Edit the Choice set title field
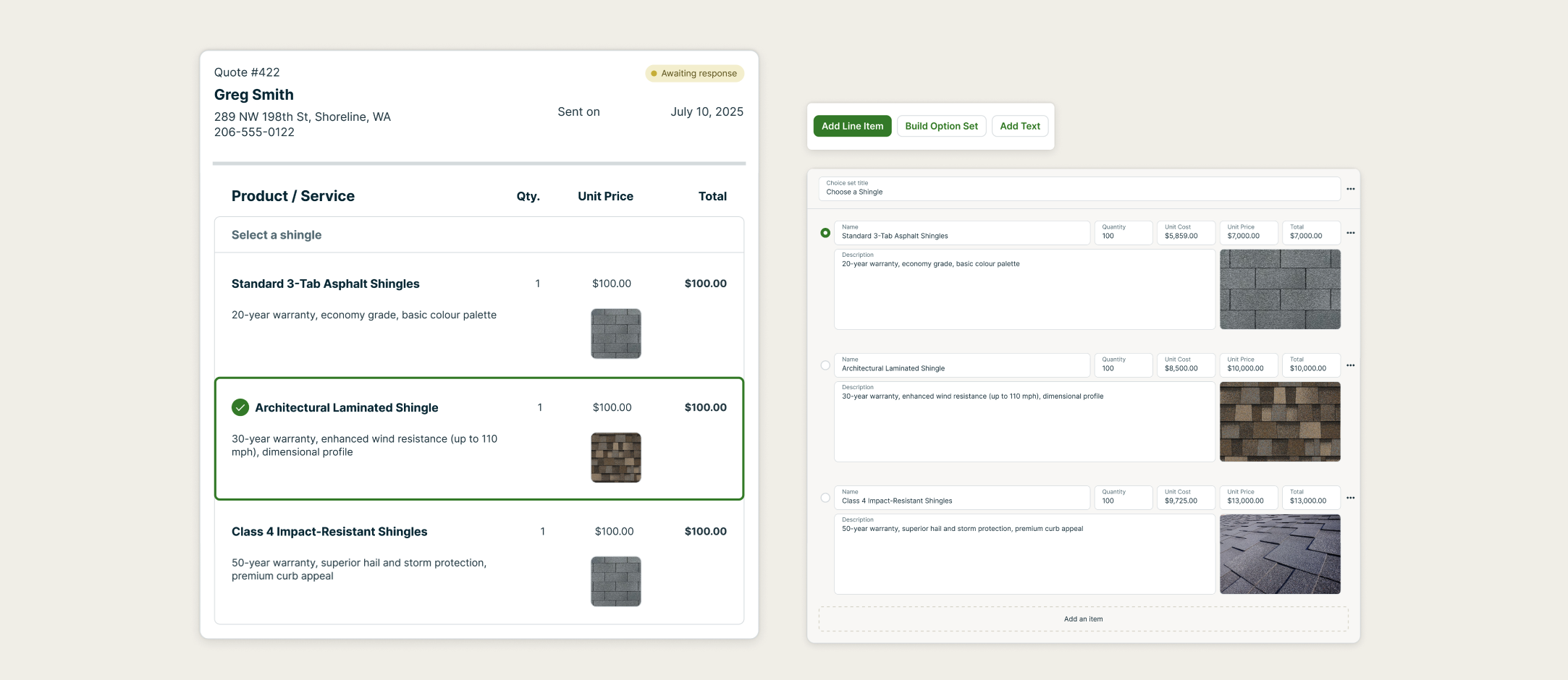The width and height of the screenshot is (1568, 680). click(x=1079, y=189)
